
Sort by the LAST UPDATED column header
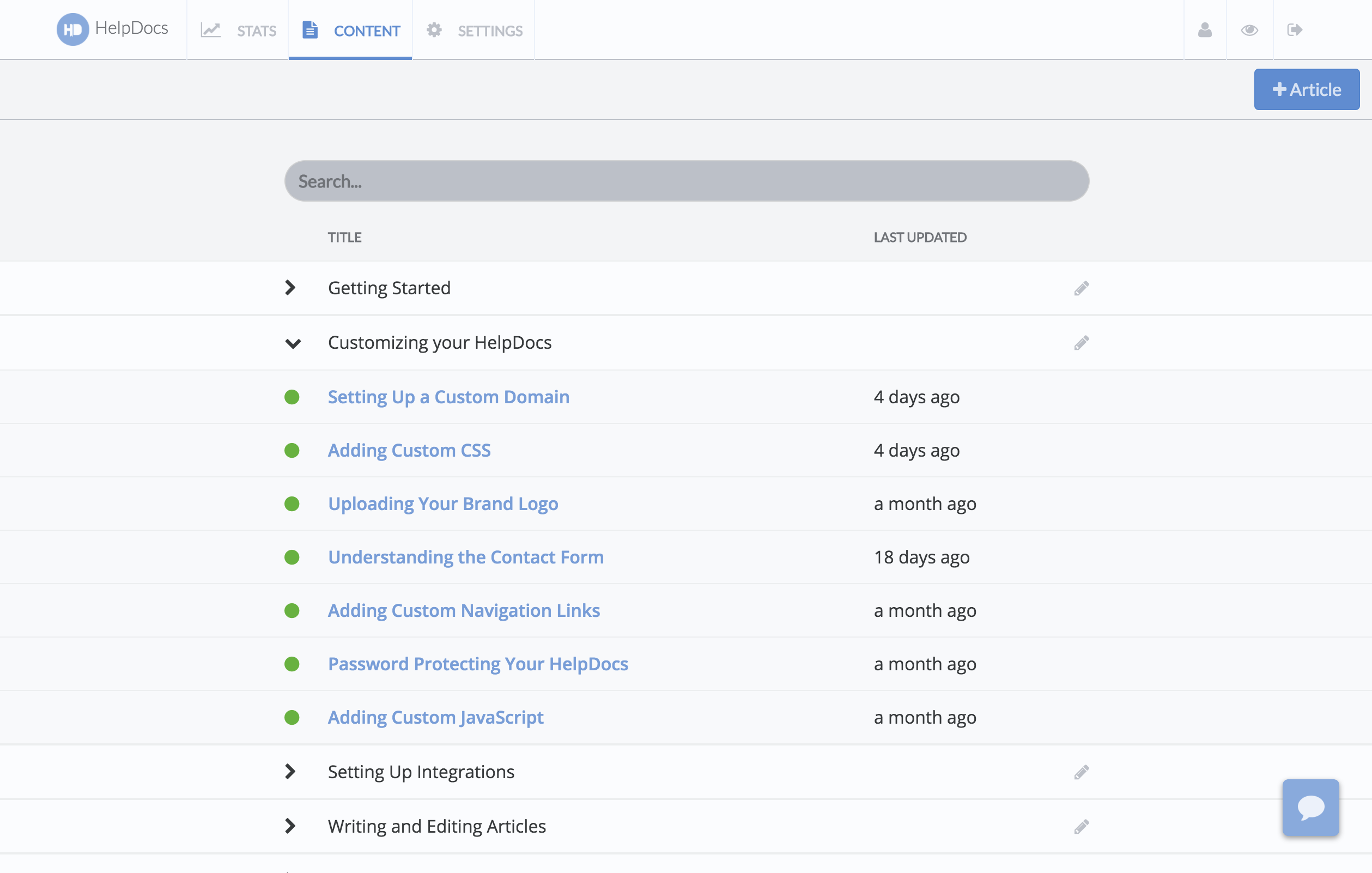[920, 237]
